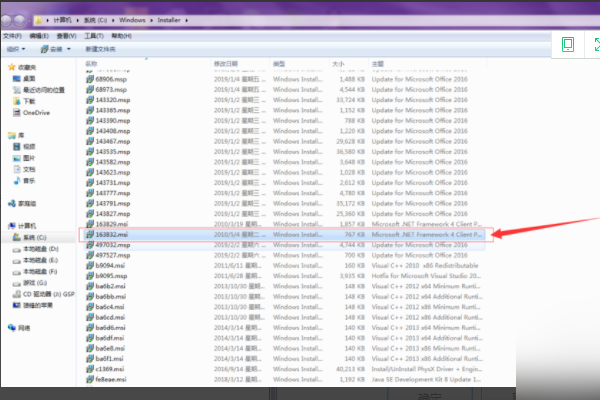Select the file 497032.msp
The width and height of the screenshot is (600, 400).
tap(284, 245)
